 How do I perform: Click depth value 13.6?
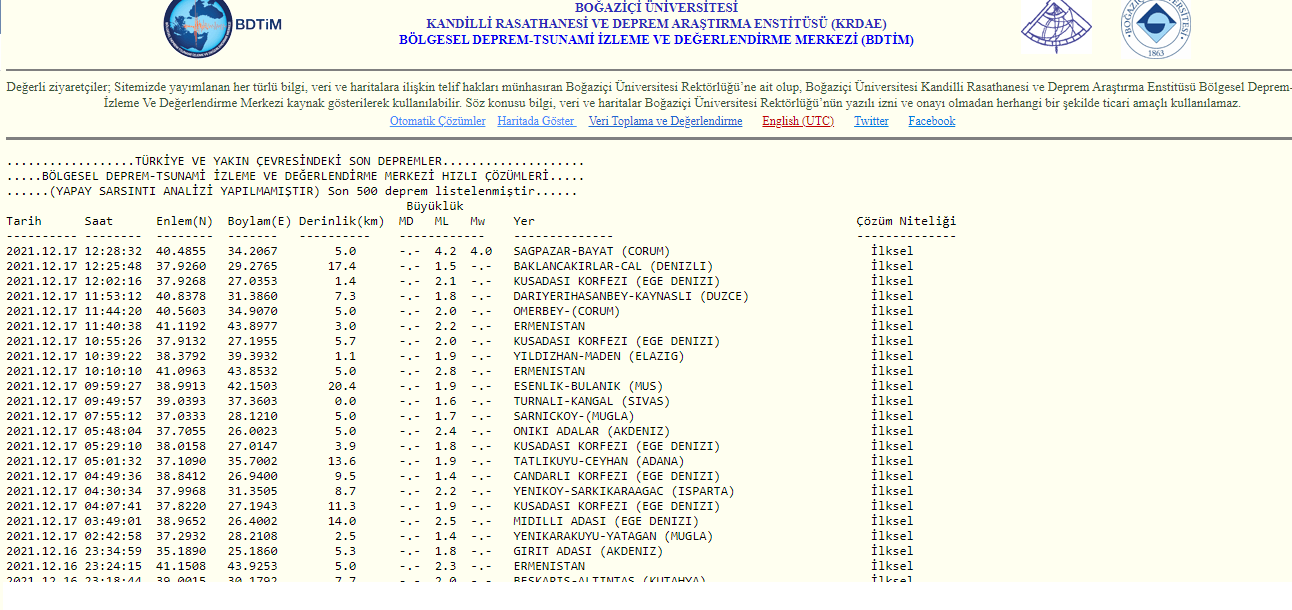coord(342,461)
